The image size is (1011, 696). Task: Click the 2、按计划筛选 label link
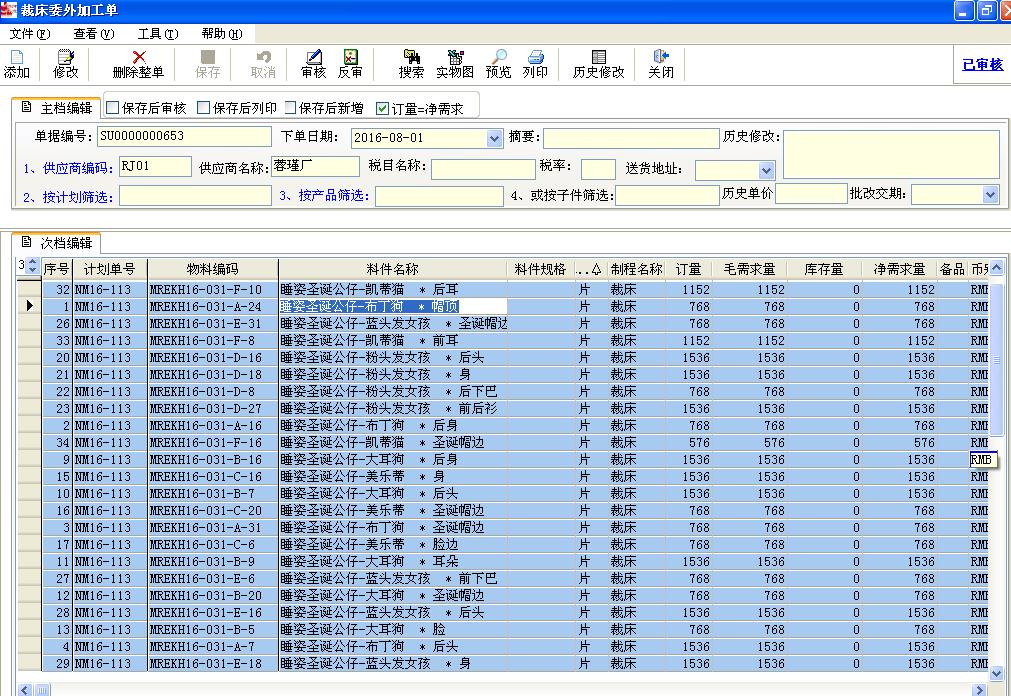68,197
